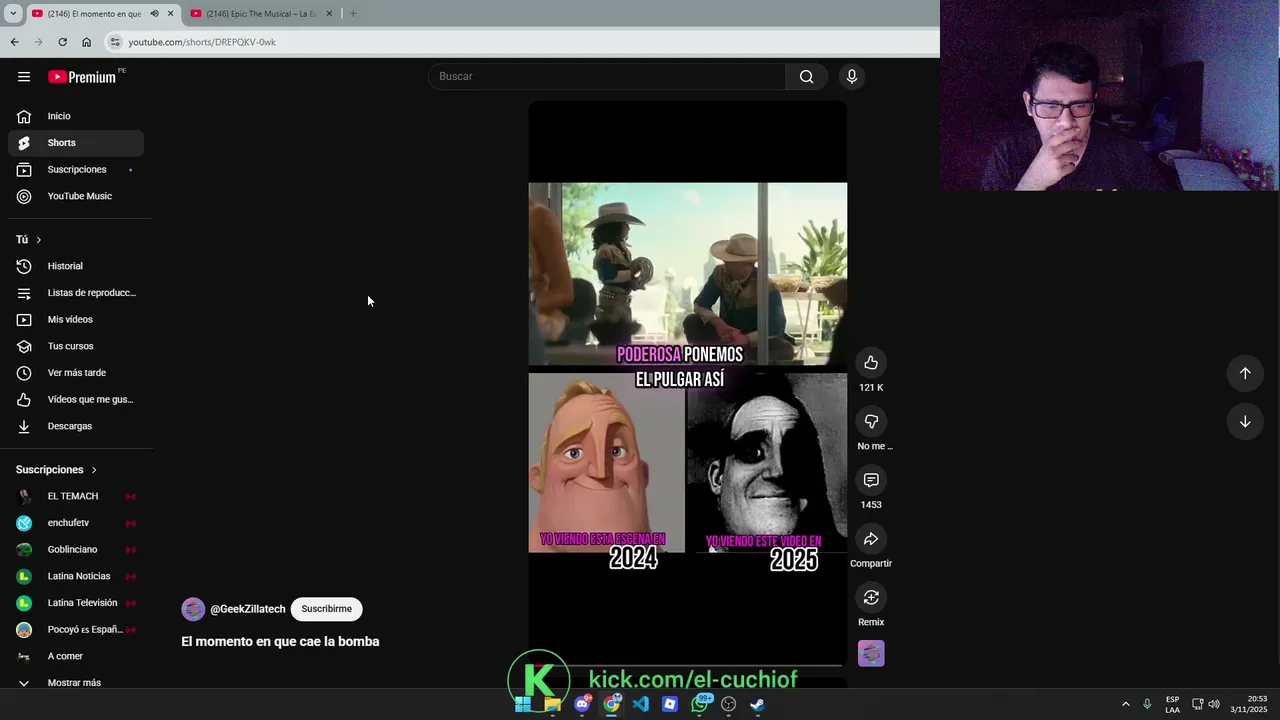Open Descargas in the sidebar
This screenshot has height=720, width=1280.
[76, 426]
